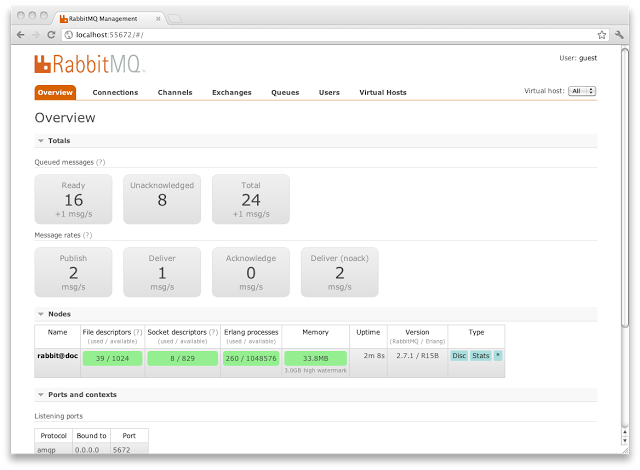Click the Total 24 messages box
Image resolution: width=640 pixels, height=470 pixels.
click(251, 199)
